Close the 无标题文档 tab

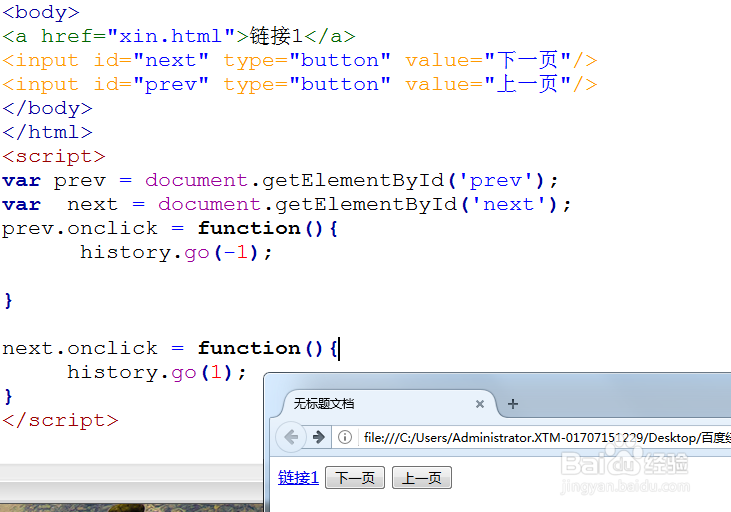click(480, 404)
